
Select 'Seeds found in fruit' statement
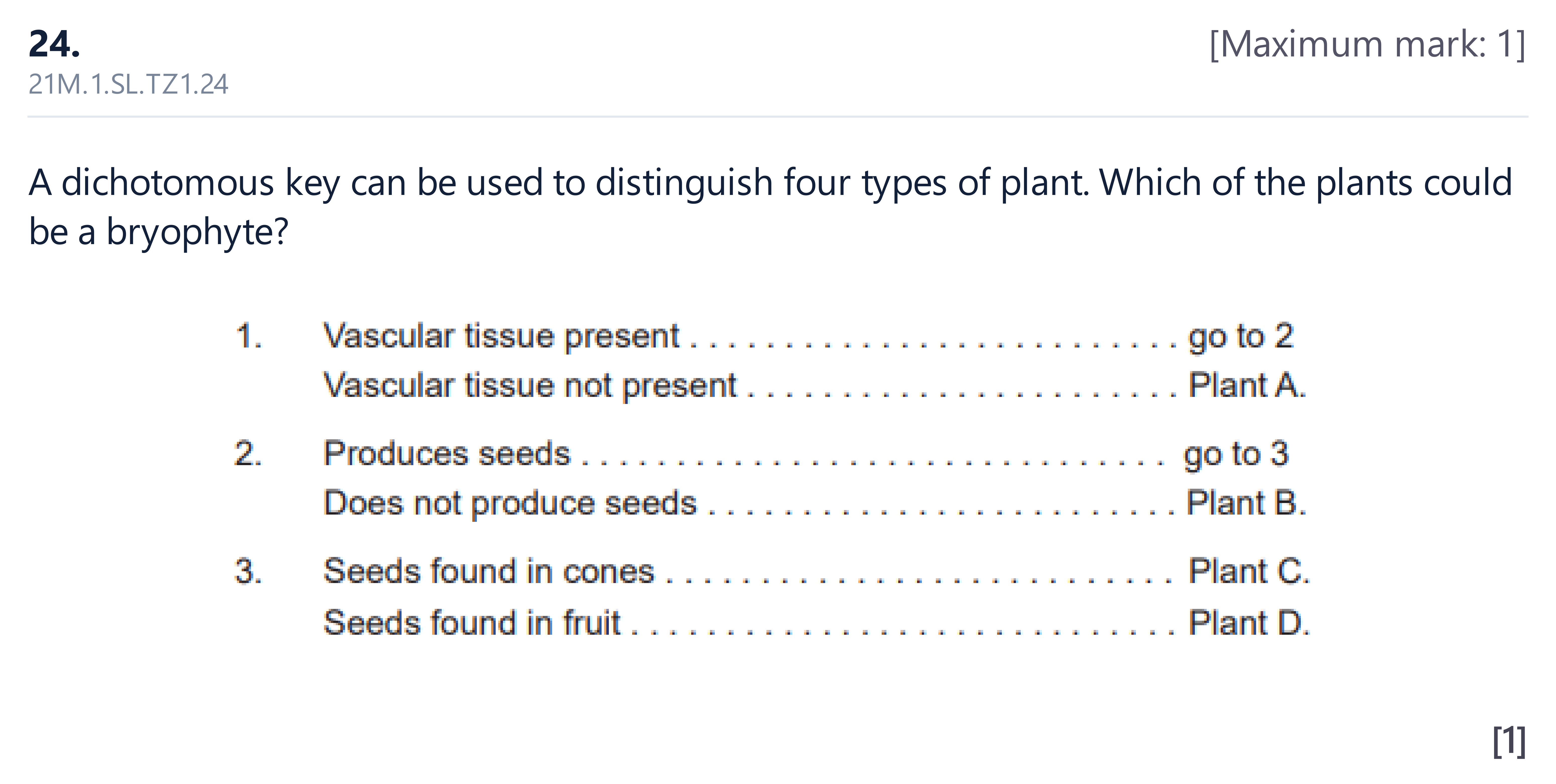click(472, 622)
